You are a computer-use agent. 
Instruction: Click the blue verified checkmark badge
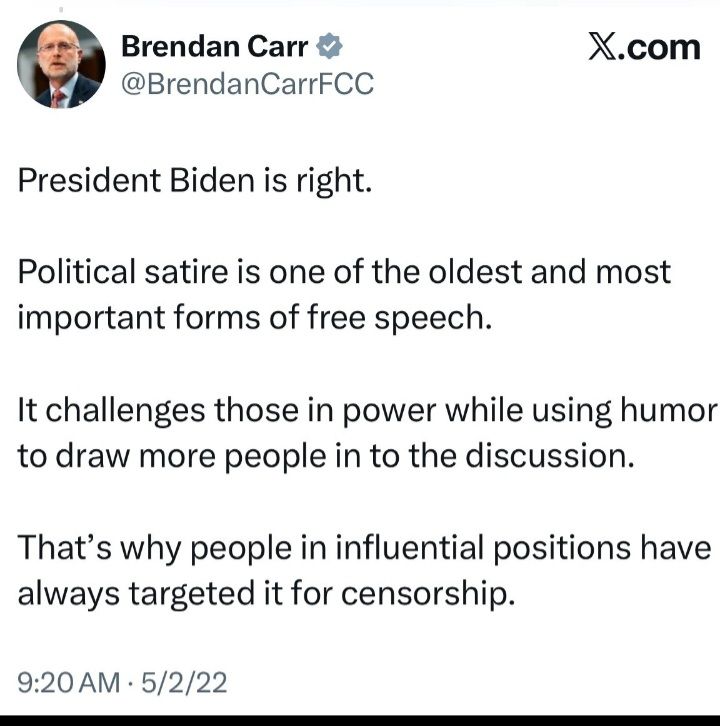[329, 46]
